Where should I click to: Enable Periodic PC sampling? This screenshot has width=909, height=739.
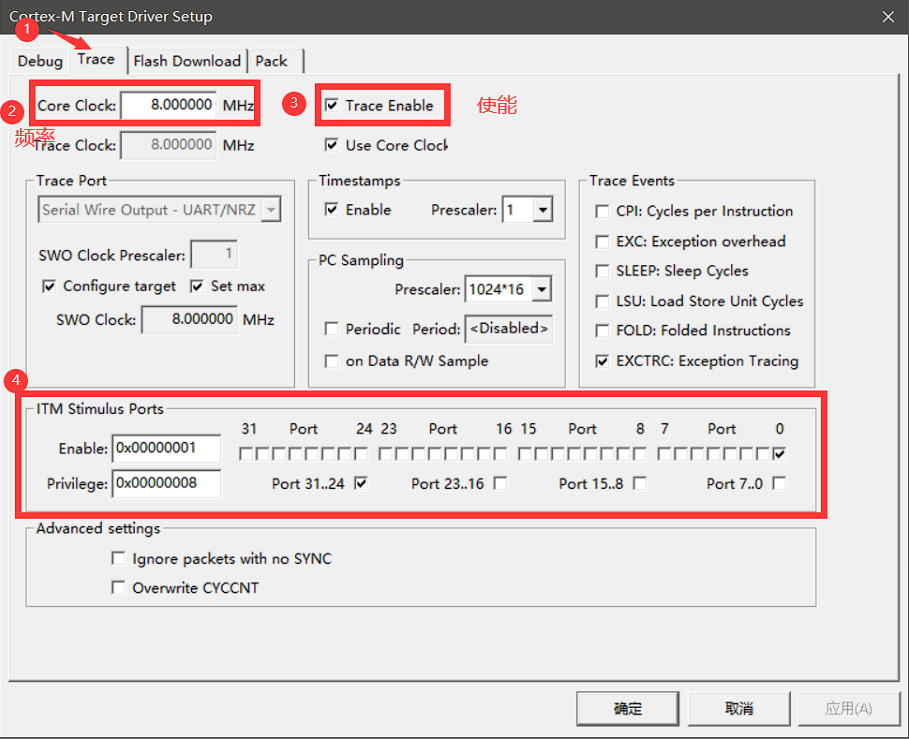click(332, 329)
